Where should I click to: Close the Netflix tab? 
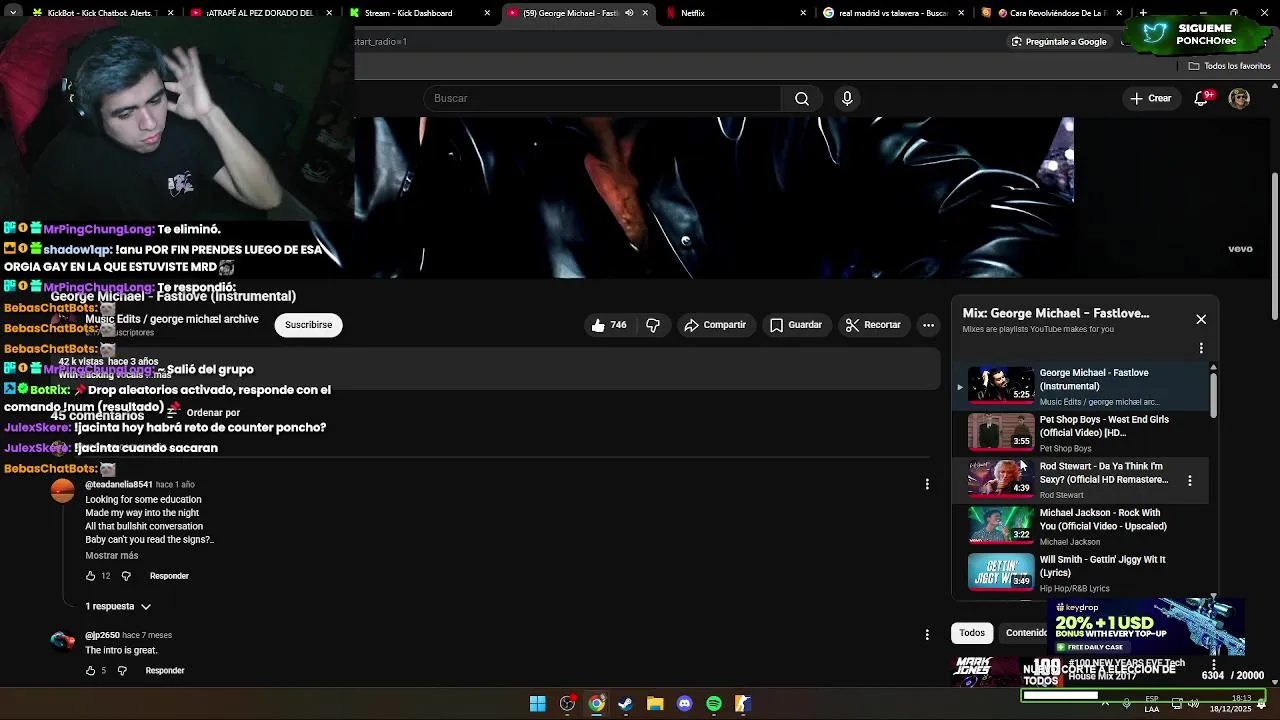[803, 13]
